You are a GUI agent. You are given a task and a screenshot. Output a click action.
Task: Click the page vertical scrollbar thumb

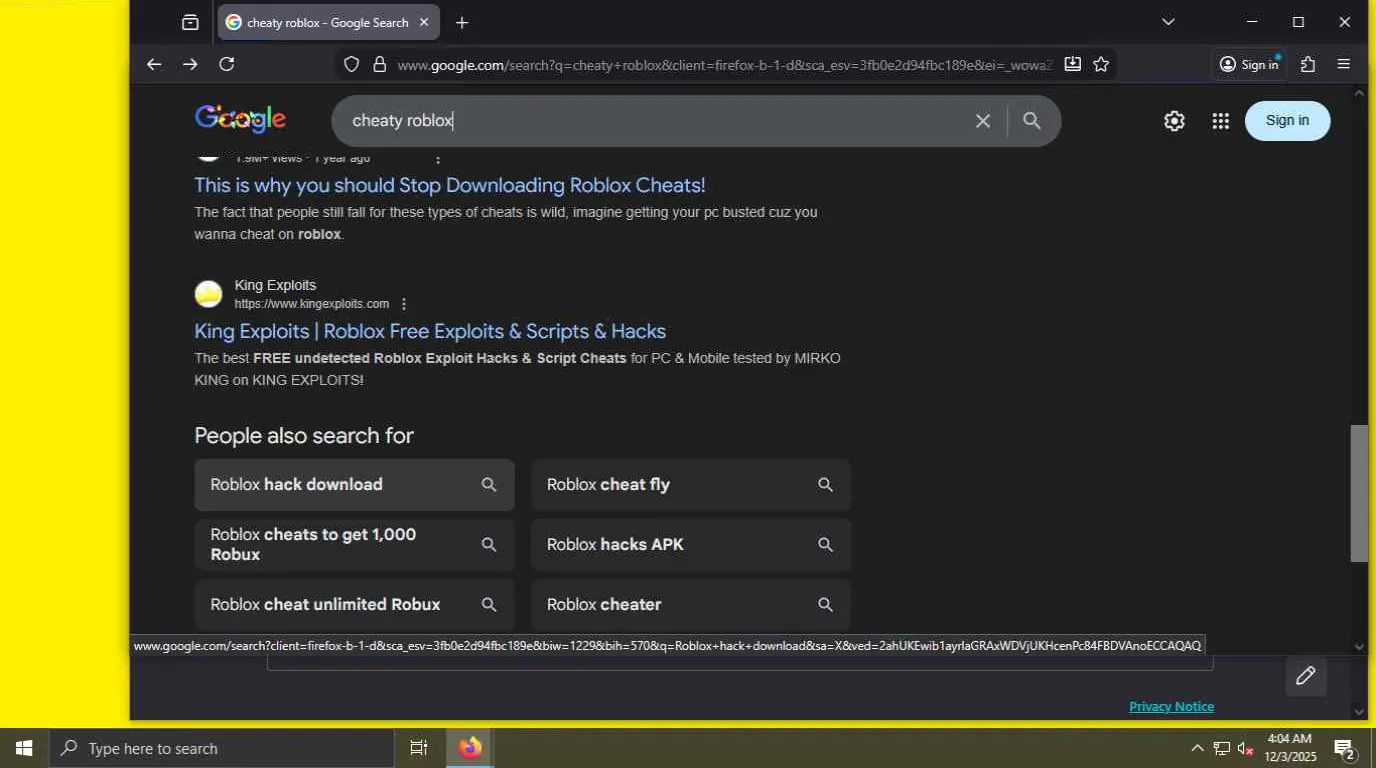point(1359,493)
